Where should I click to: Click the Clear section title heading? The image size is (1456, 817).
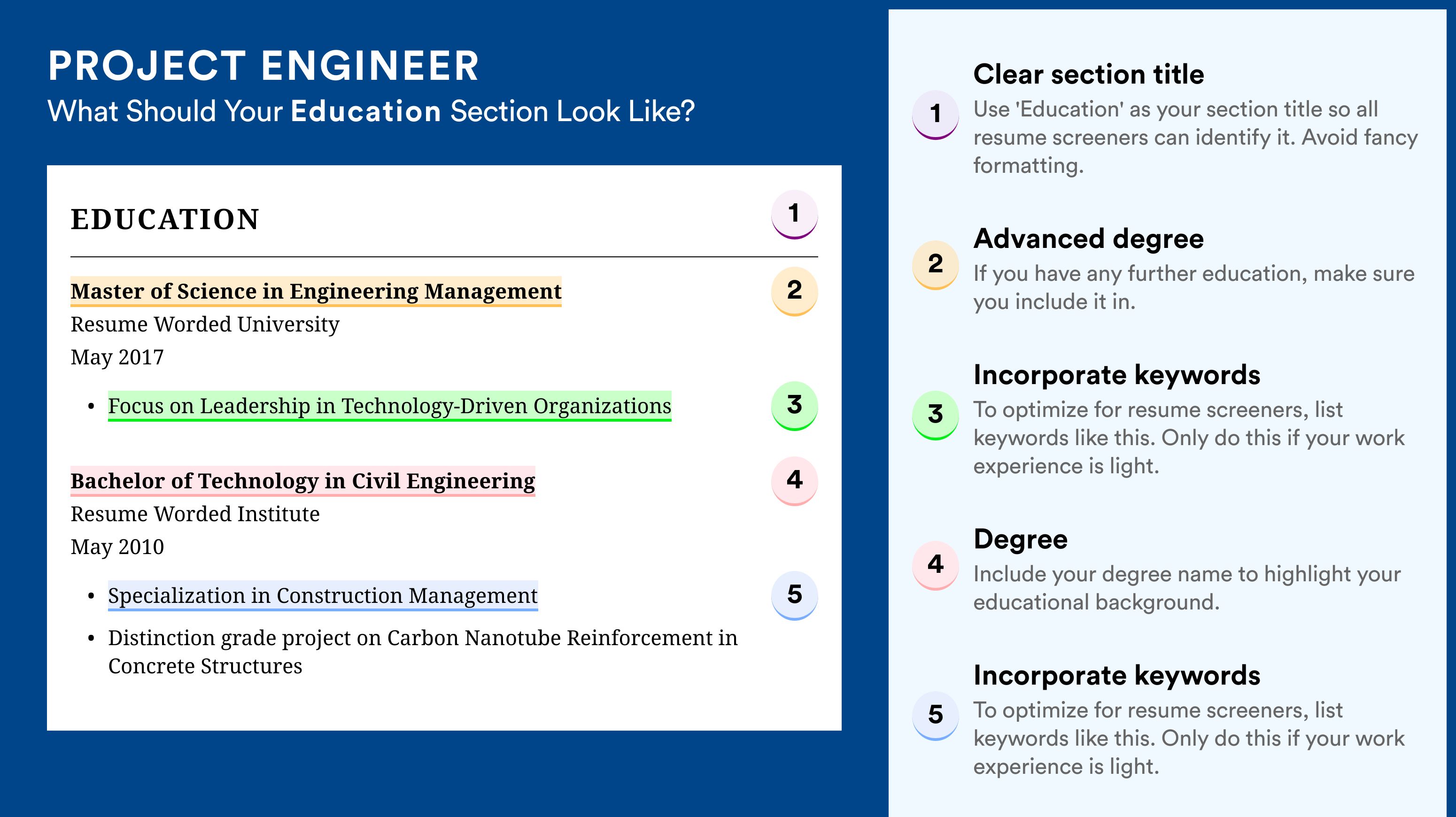point(1089,75)
